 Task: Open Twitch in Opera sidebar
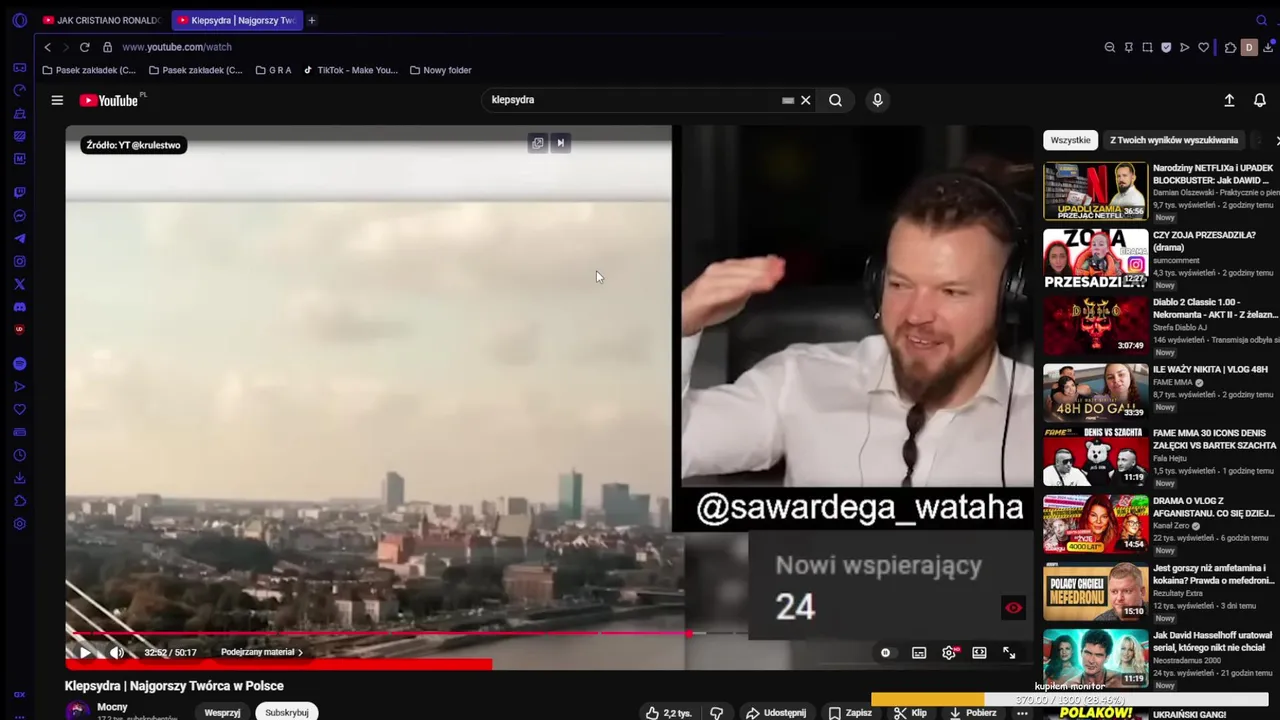[x=19, y=193]
